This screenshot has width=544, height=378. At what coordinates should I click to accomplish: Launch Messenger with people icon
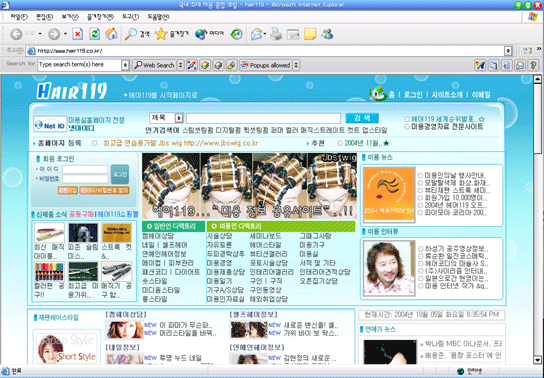(327, 34)
